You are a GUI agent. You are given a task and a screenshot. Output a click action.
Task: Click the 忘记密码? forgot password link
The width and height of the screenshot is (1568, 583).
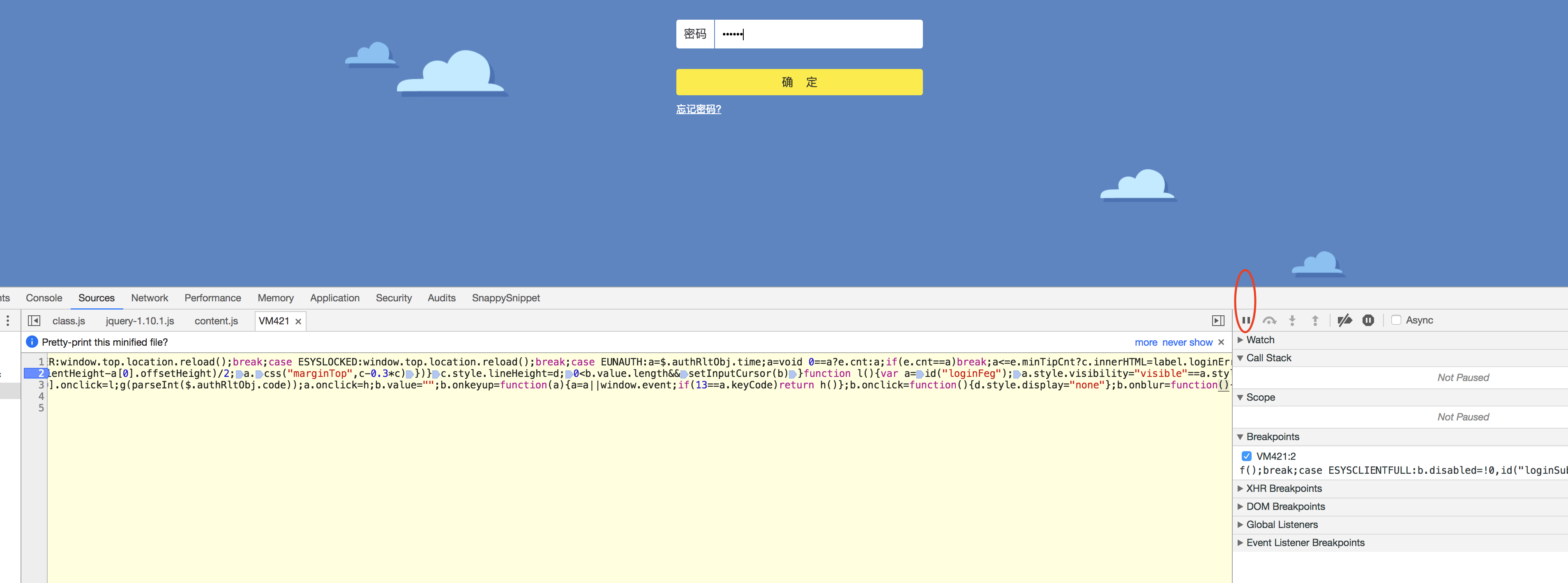(698, 110)
